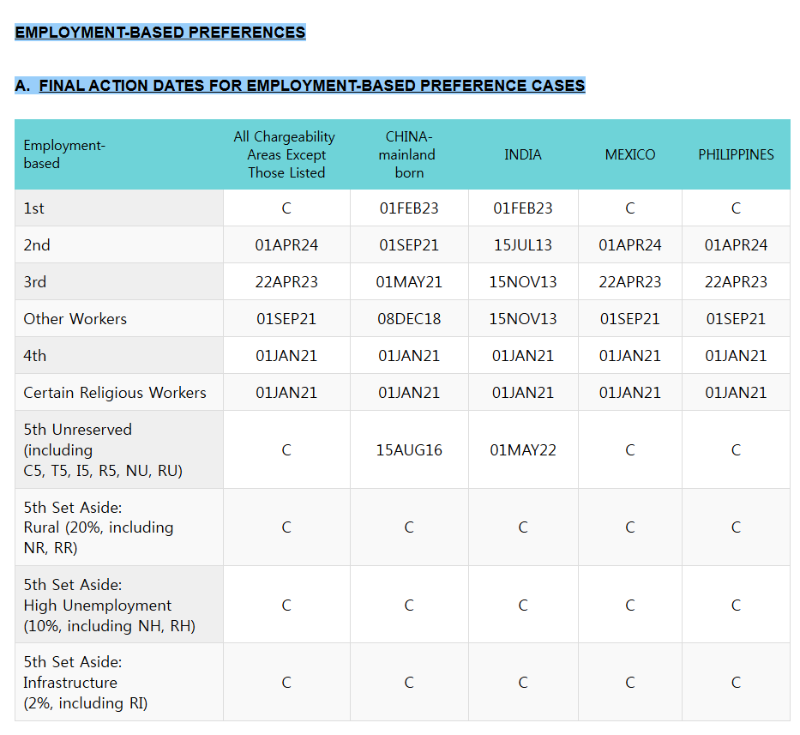Select India 2nd preference date 15JUL13

(x=522, y=245)
